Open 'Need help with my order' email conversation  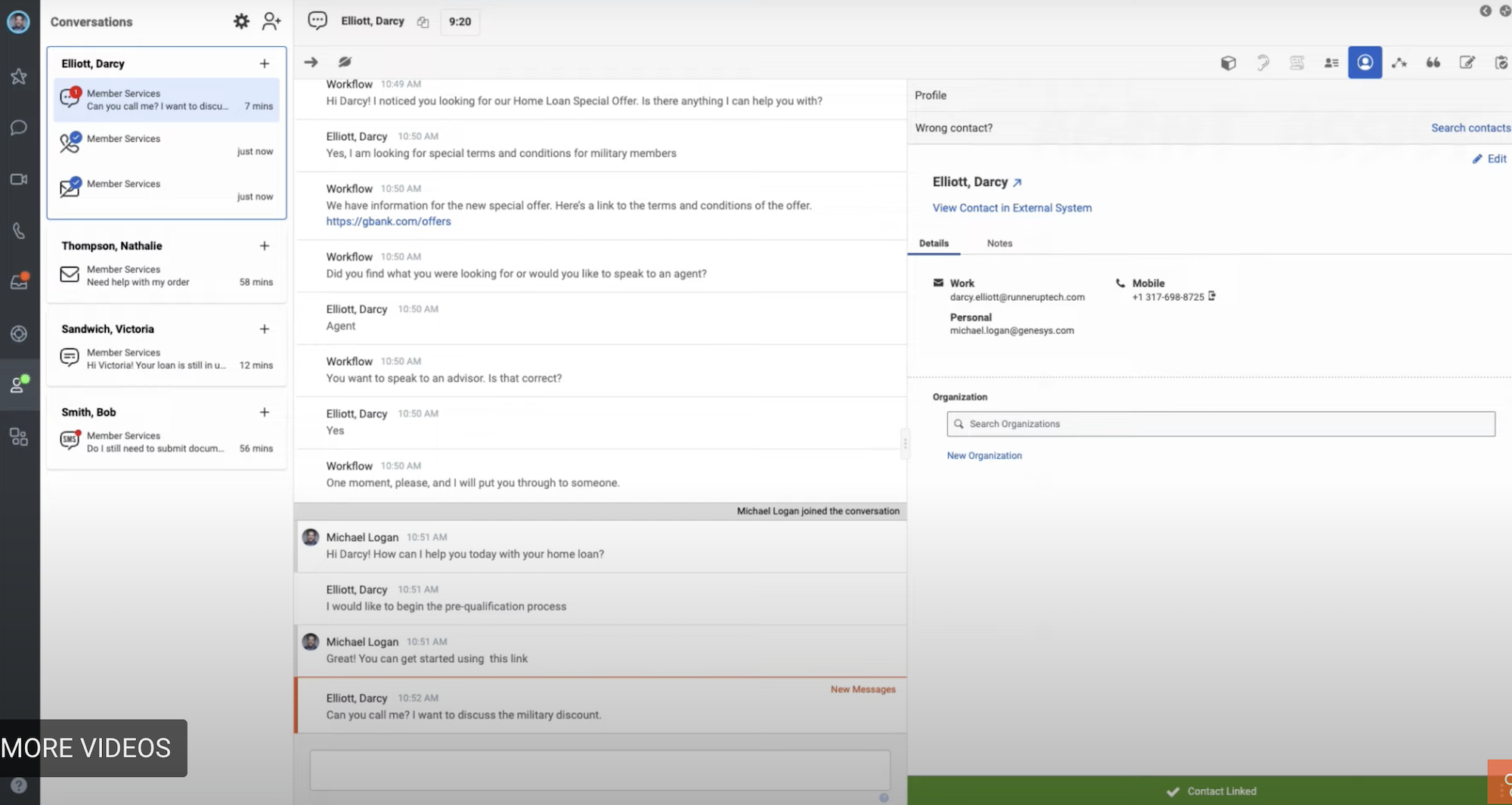(x=166, y=276)
